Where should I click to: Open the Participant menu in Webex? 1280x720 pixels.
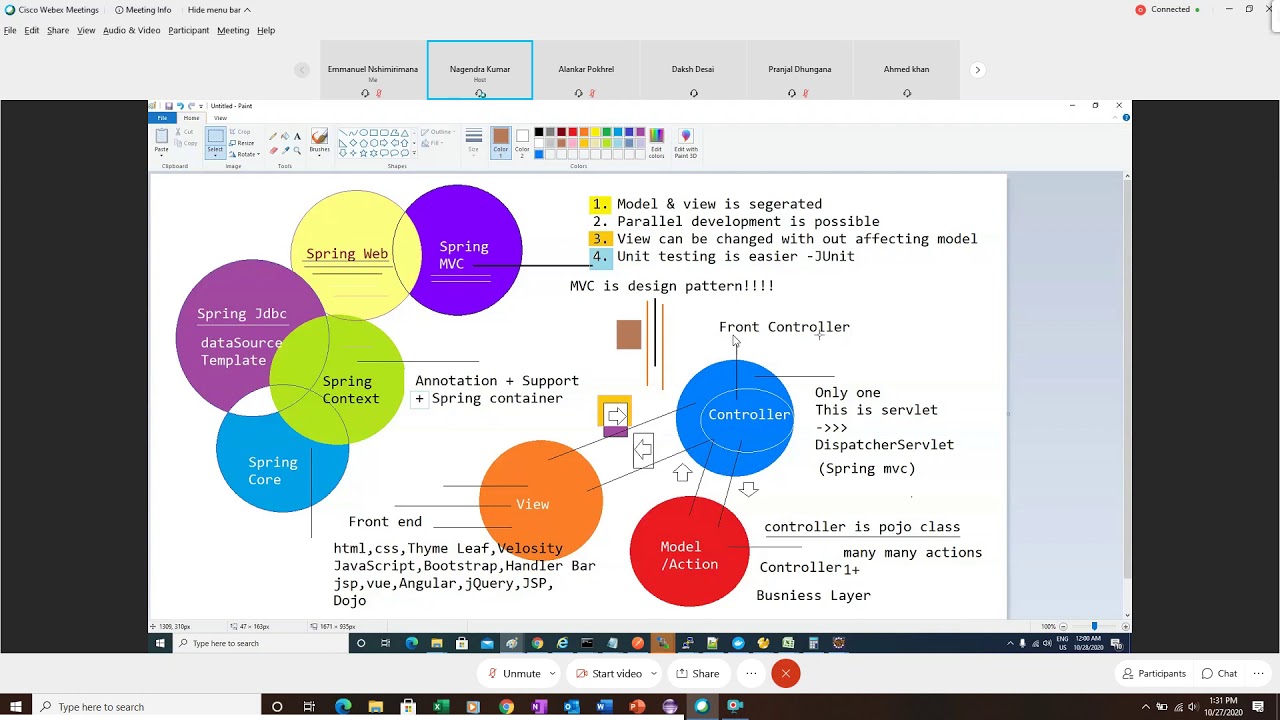188,31
